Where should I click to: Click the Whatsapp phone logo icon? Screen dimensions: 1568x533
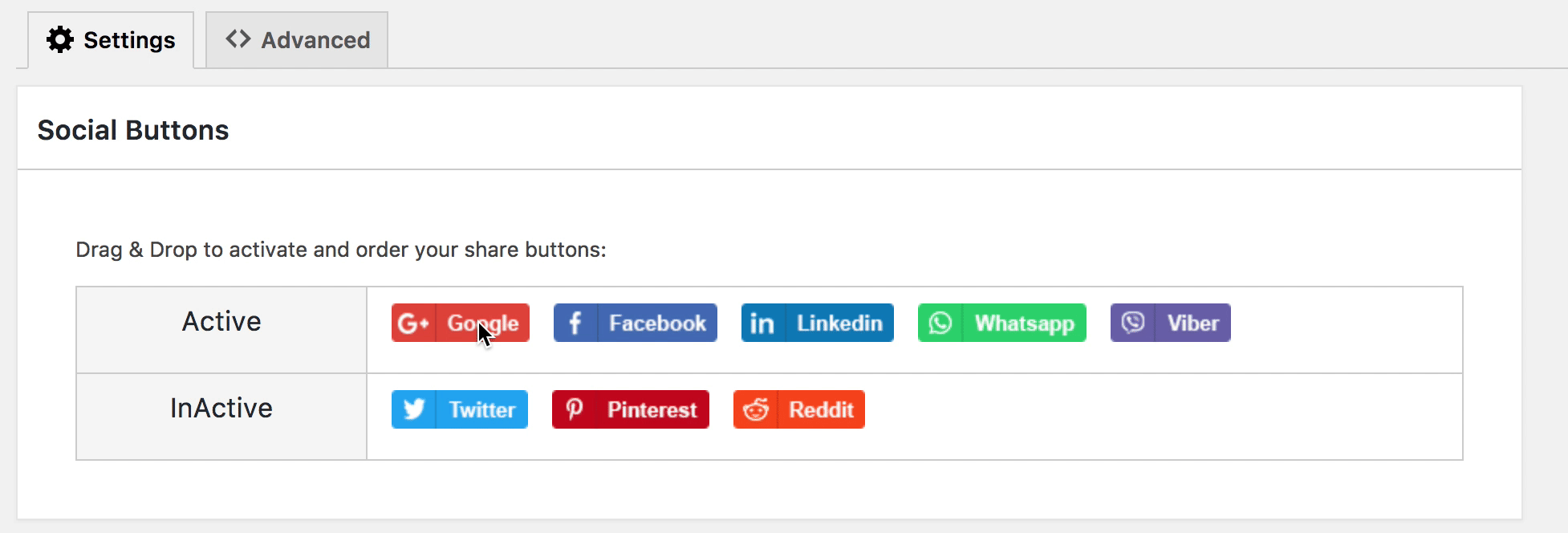(940, 323)
